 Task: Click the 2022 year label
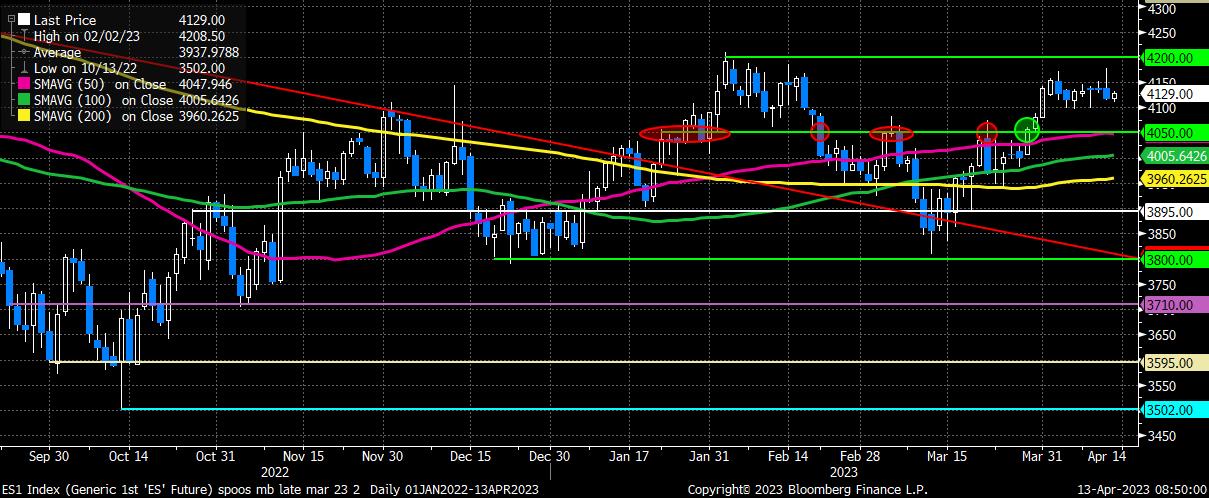pyautogui.click(x=275, y=471)
